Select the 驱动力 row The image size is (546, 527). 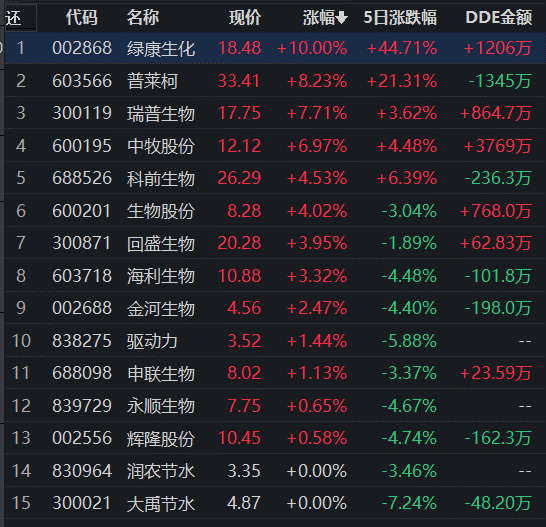pos(275,341)
